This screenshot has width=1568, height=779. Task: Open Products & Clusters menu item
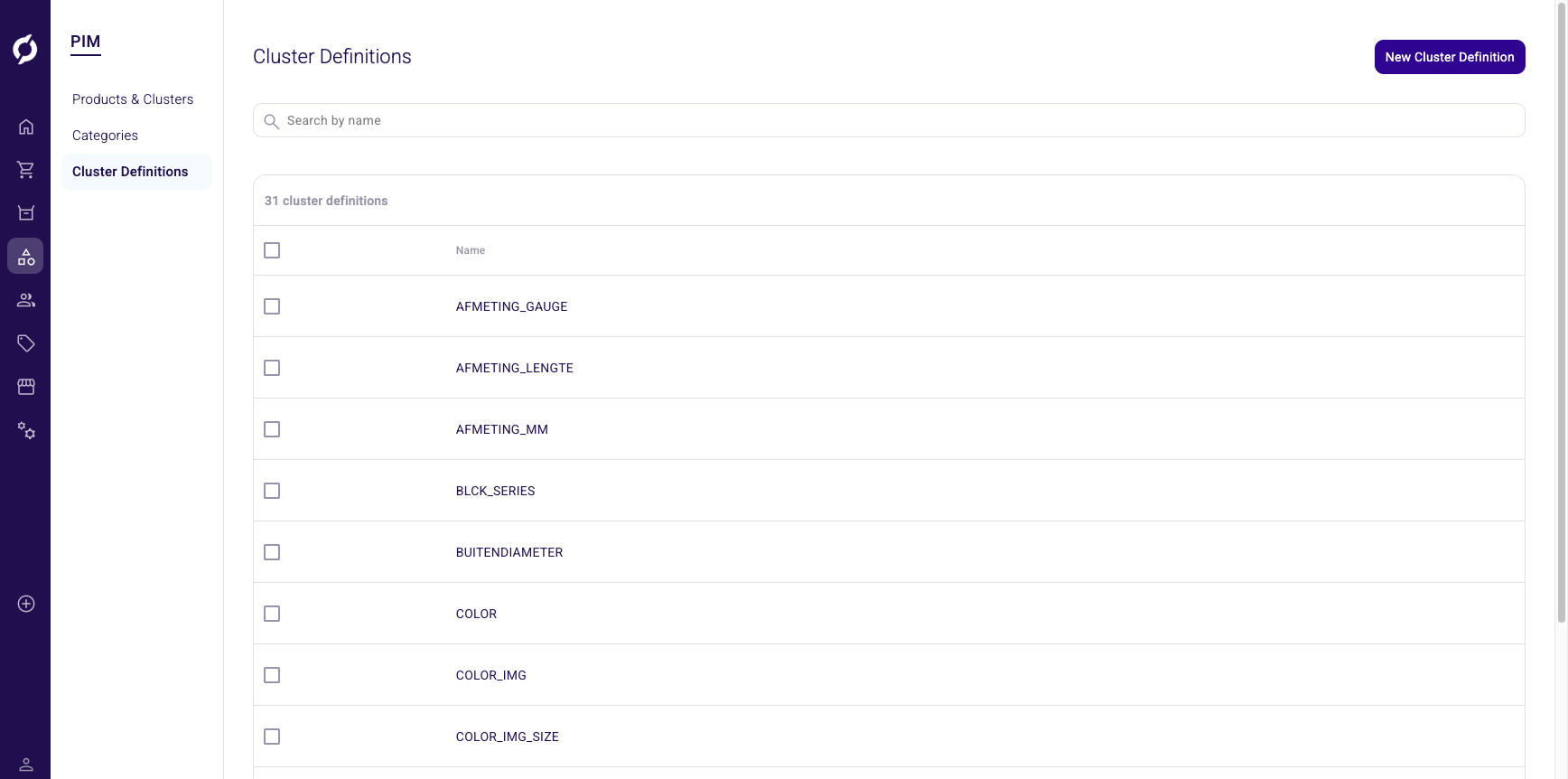coord(133,99)
